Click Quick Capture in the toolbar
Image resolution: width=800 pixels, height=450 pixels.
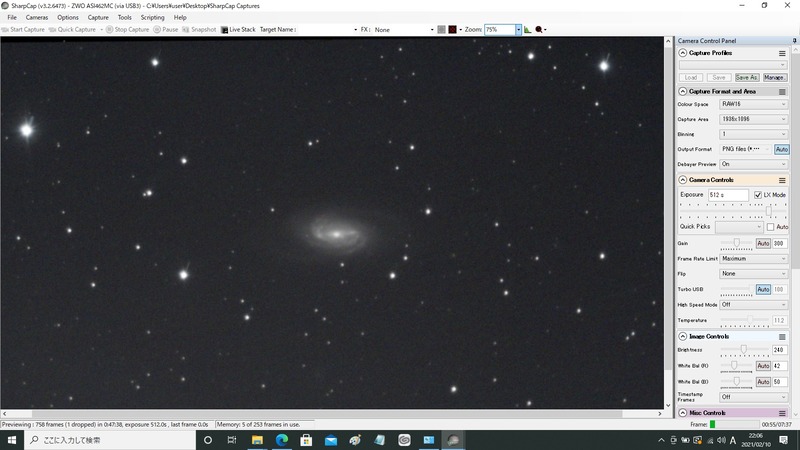coord(72,30)
